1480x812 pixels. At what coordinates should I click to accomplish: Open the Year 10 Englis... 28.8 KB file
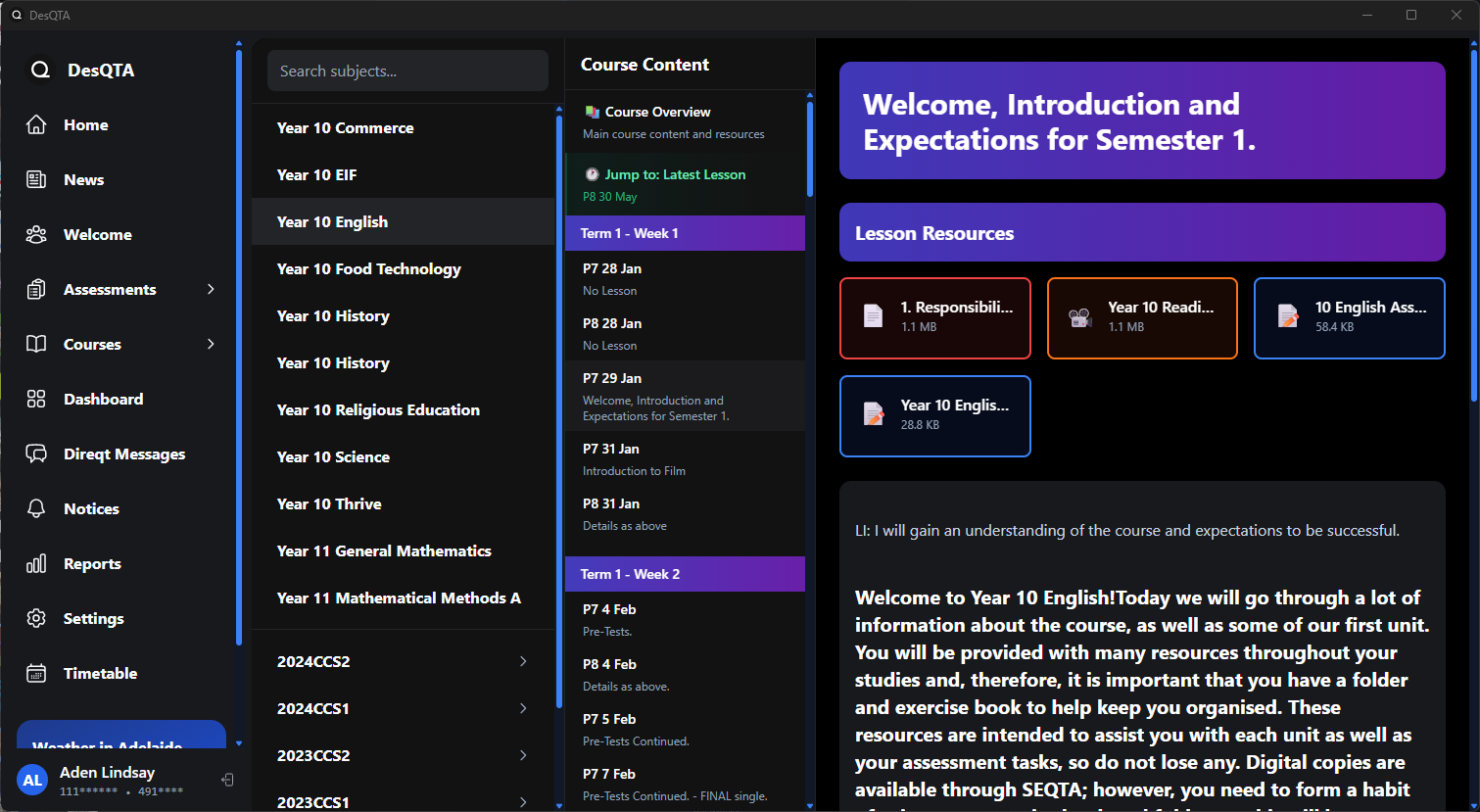coord(934,415)
